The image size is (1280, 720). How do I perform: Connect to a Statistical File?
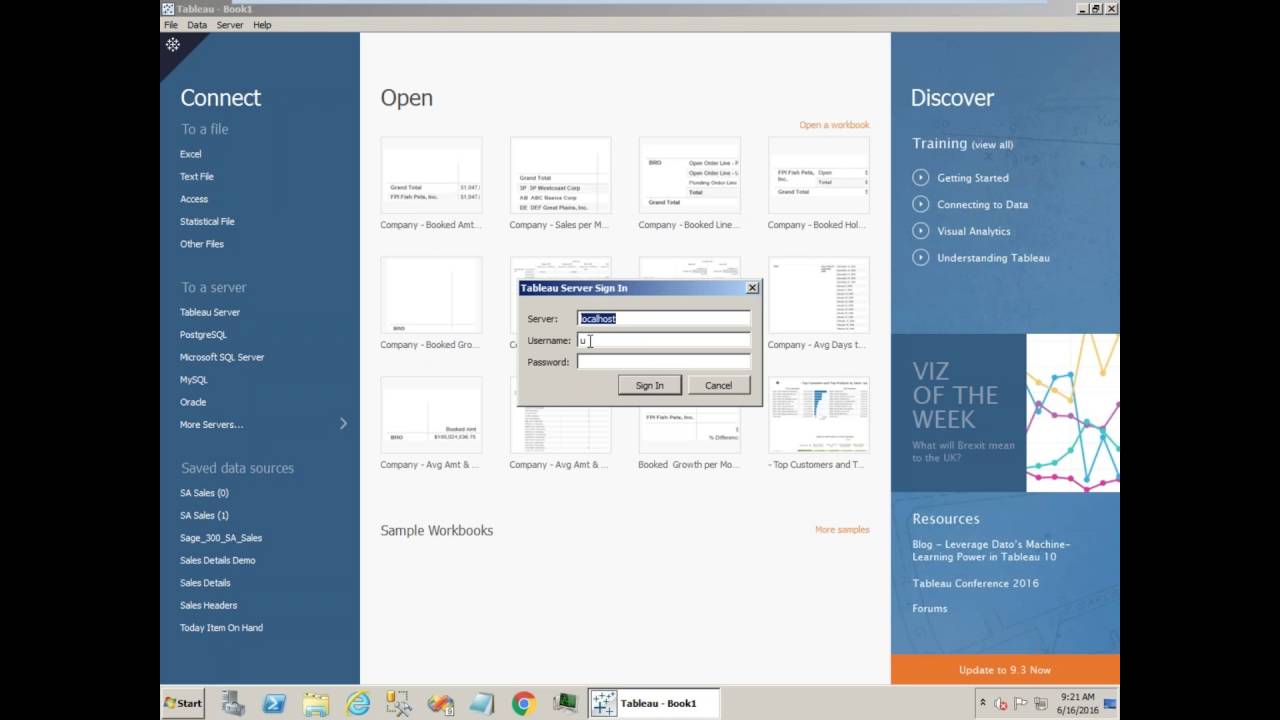point(207,222)
